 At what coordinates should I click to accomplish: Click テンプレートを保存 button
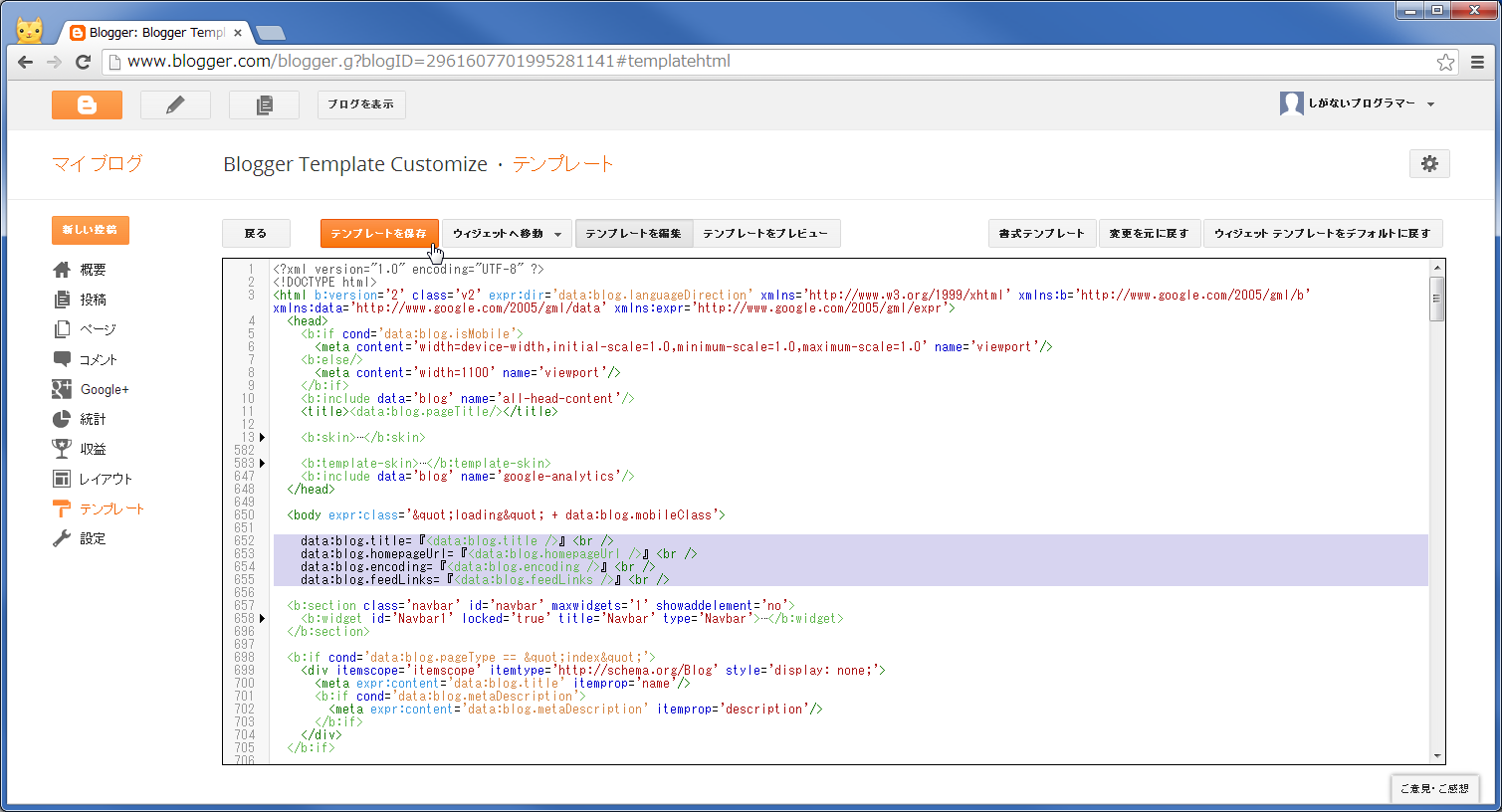[x=379, y=234]
